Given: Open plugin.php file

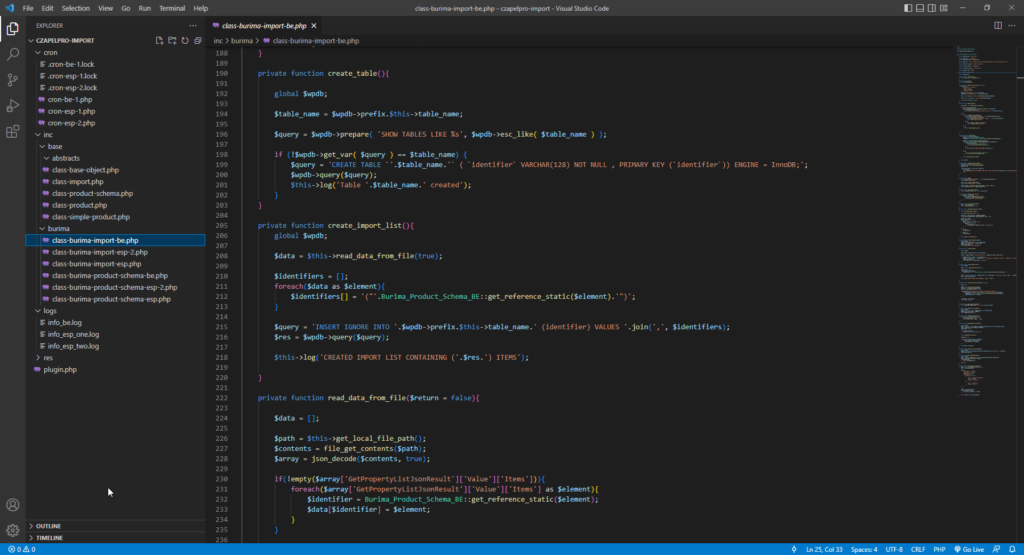Looking at the screenshot, I should click(116, 370).
